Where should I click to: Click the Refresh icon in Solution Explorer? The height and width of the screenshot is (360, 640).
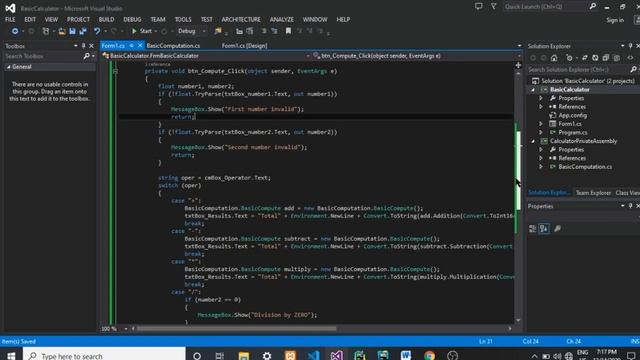point(595,58)
